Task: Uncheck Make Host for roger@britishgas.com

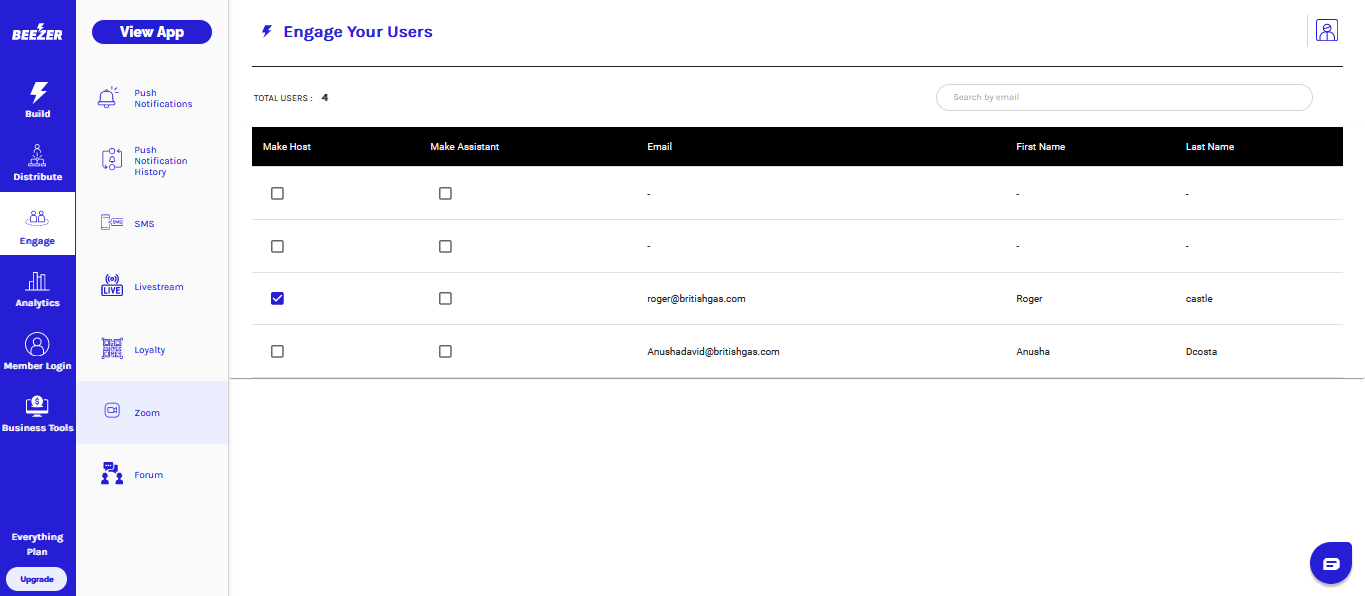Action: click(278, 298)
